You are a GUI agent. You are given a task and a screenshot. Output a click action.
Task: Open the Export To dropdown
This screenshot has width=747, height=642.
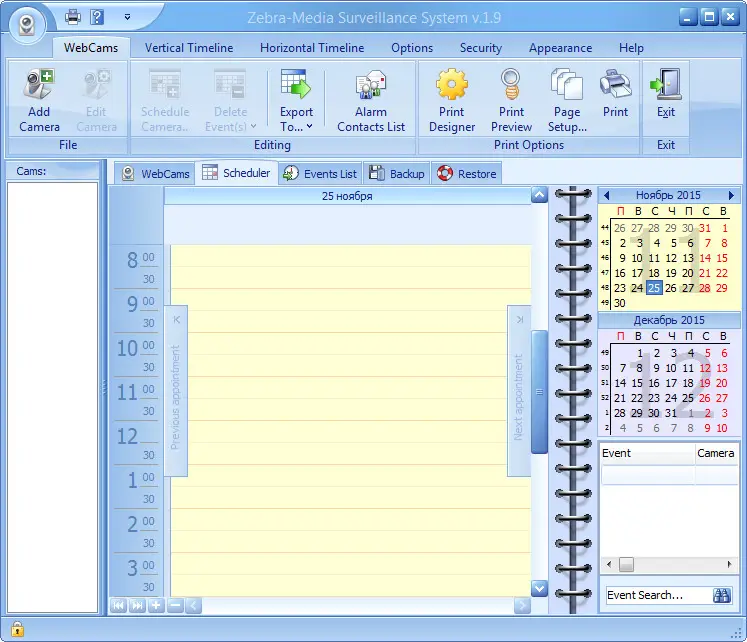[296, 100]
